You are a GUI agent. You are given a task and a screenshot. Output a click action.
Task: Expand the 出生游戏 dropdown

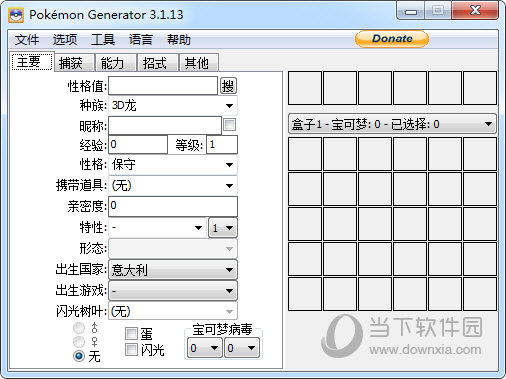tap(173, 291)
